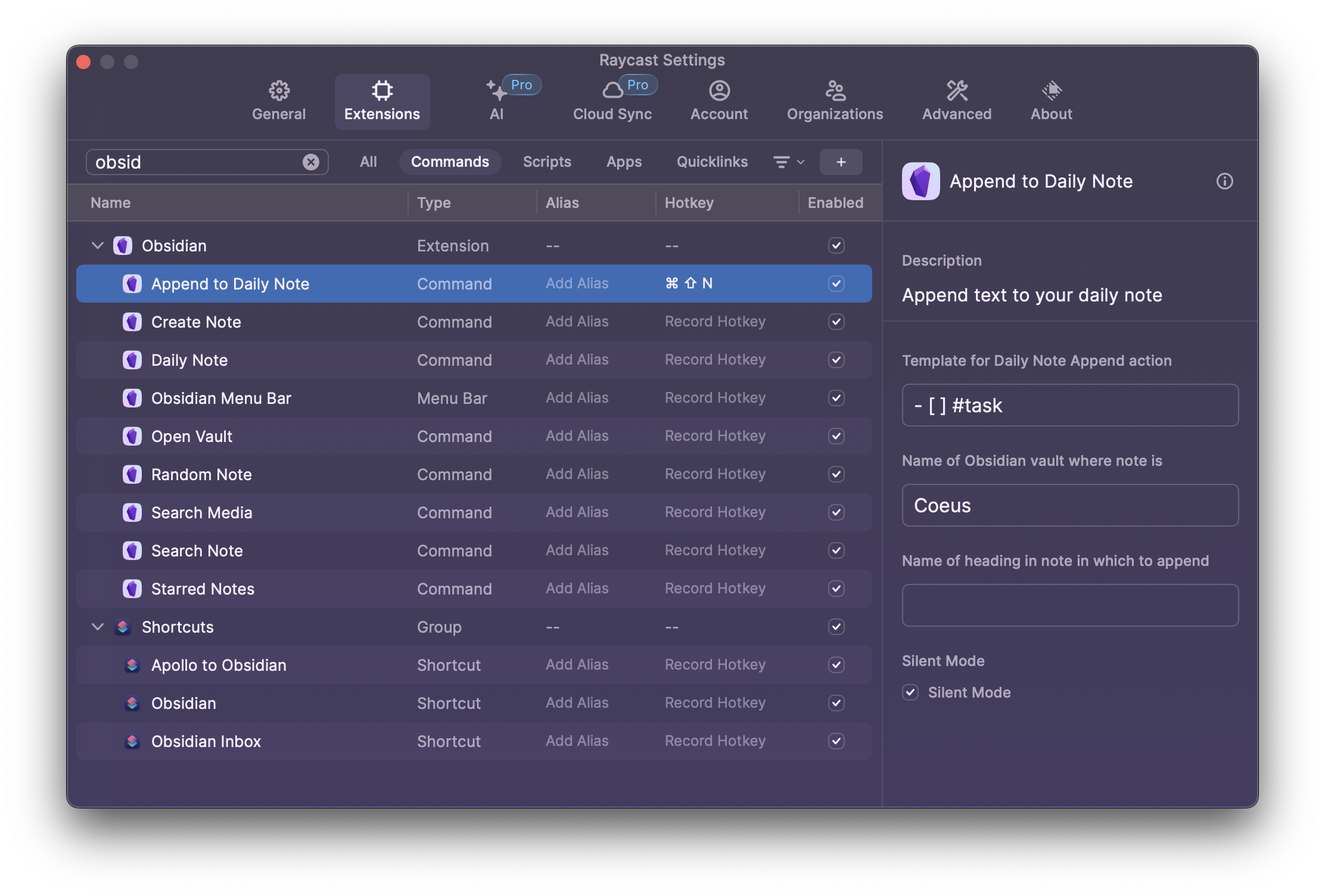Screen dimensions: 1325x896
Task: Disable Obsidian Menu Bar command
Action: click(836, 398)
